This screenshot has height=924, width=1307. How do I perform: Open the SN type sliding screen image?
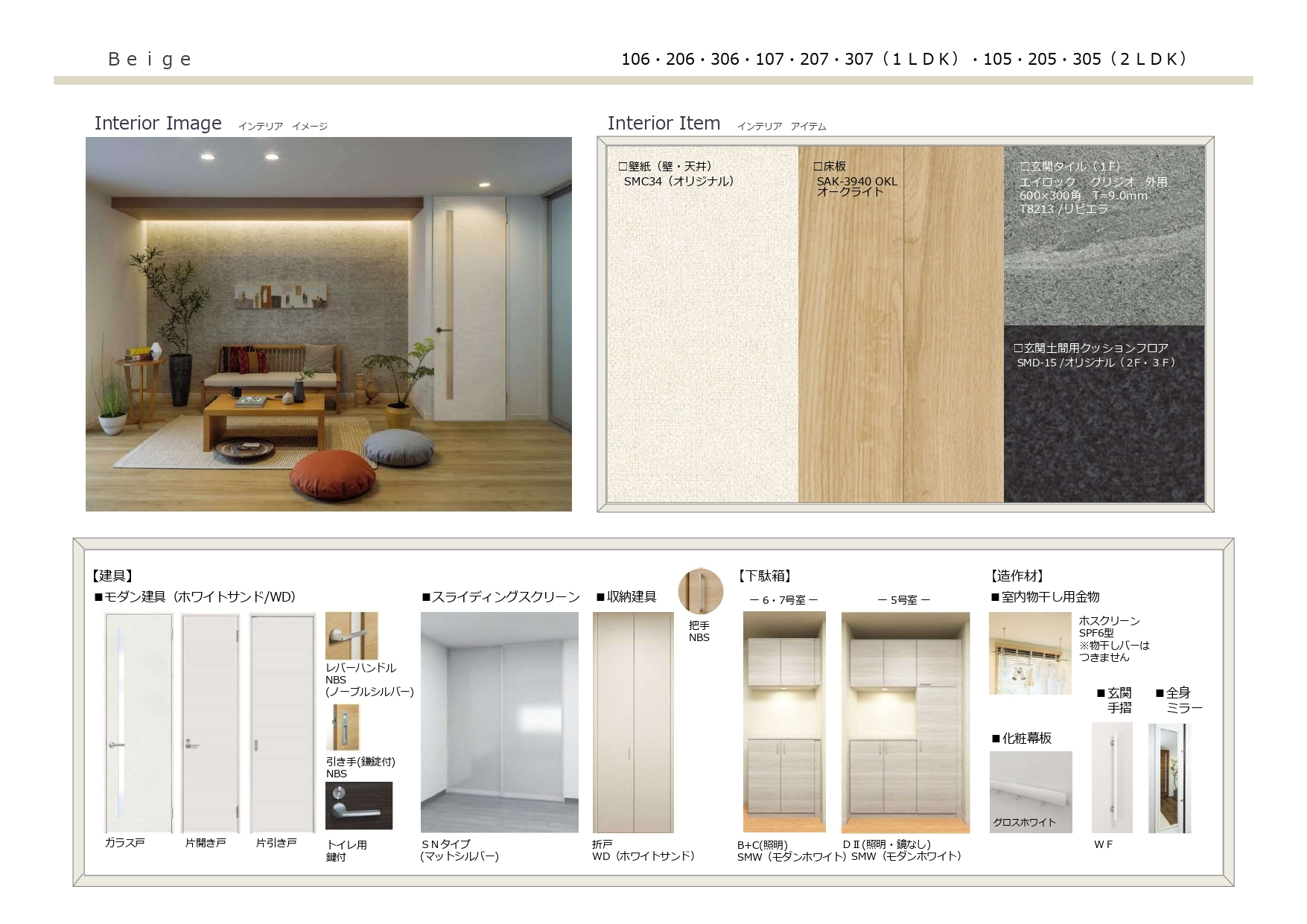click(499, 721)
